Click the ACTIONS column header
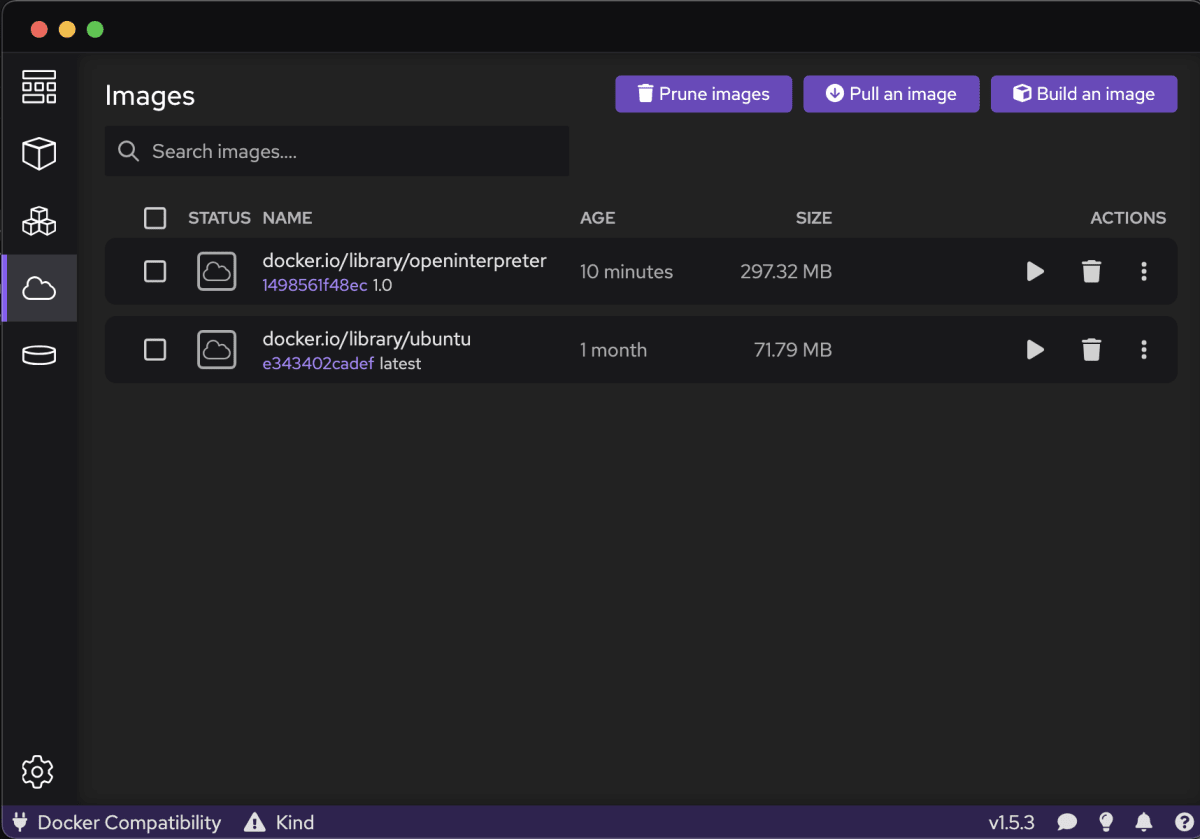This screenshot has height=839, width=1200. tap(1128, 218)
